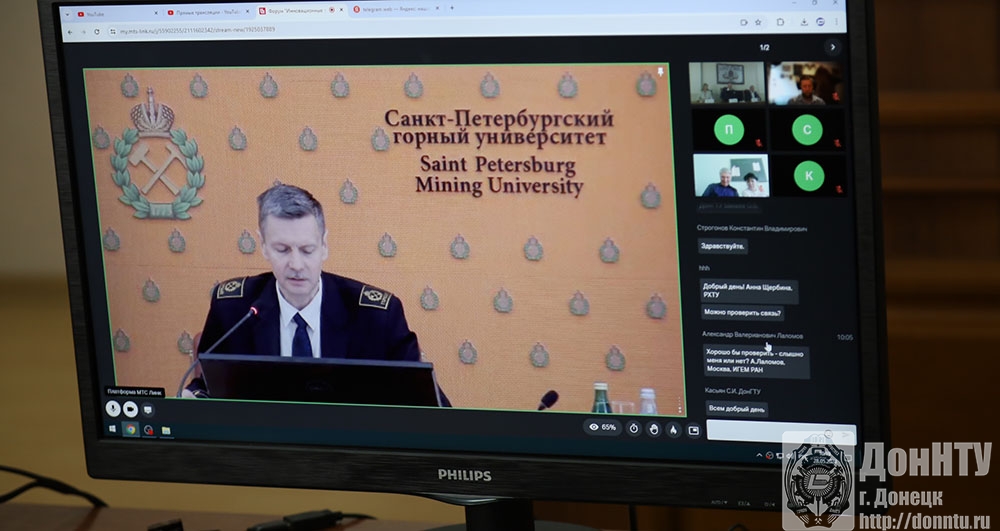Switch to the Форум "Инновационные" tab
The height and width of the screenshot is (531, 1000).
tap(300, 11)
